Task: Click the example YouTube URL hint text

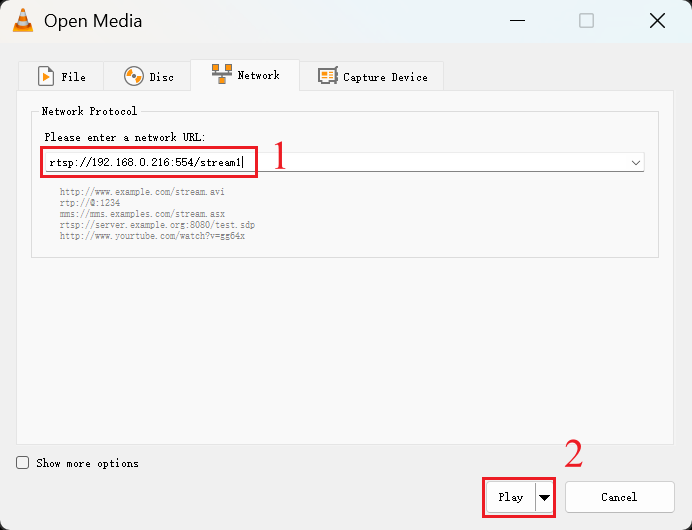Action: 152,236
